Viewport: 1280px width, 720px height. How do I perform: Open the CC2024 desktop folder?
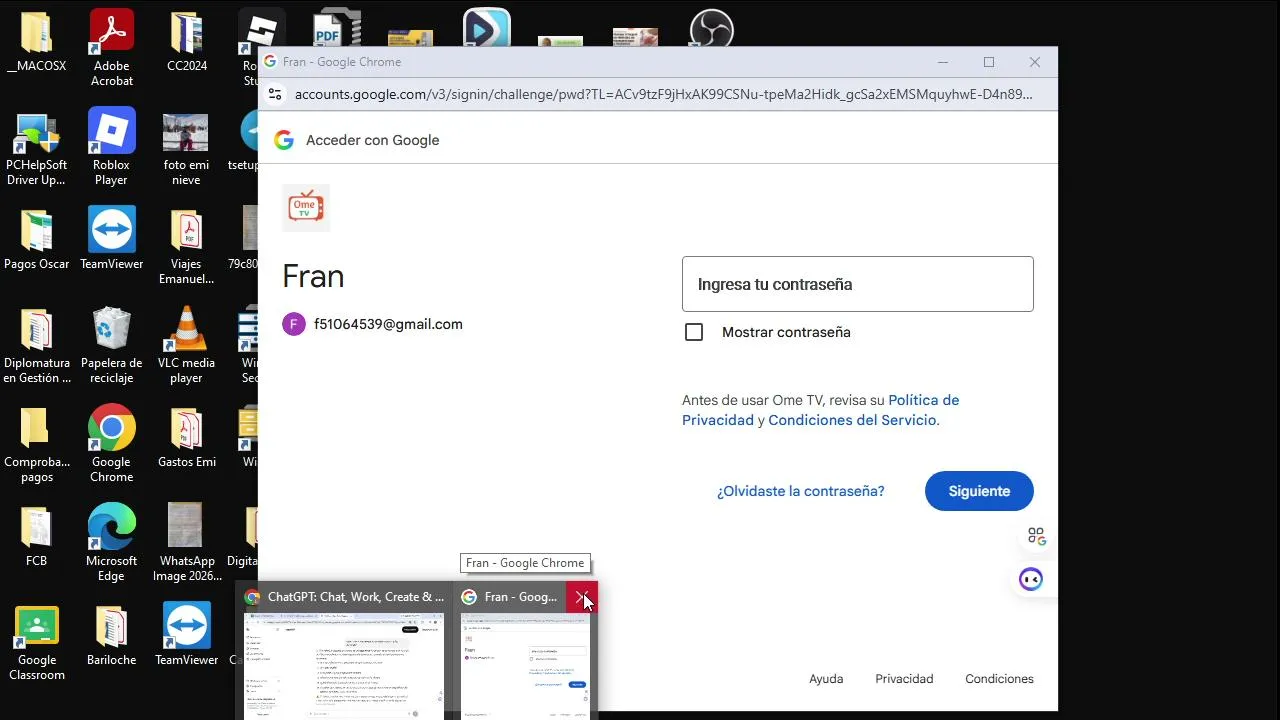point(187,42)
